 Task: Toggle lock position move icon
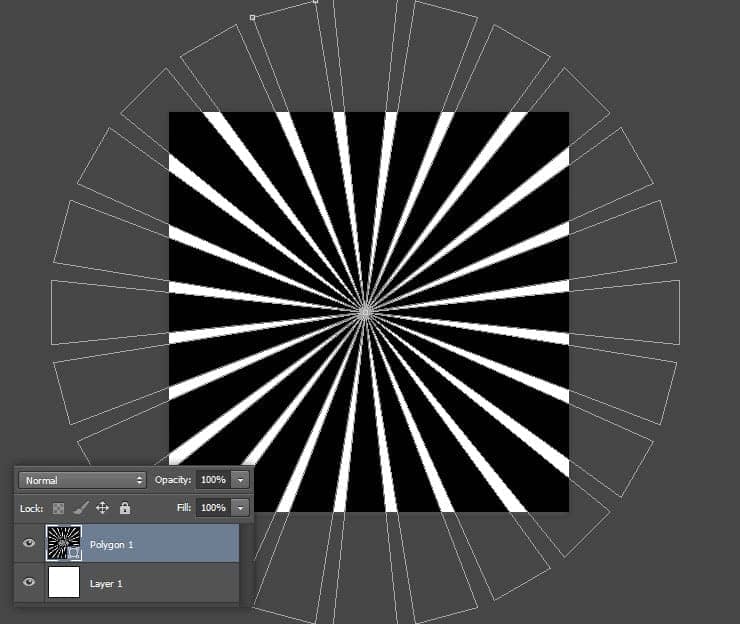[102, 508]
